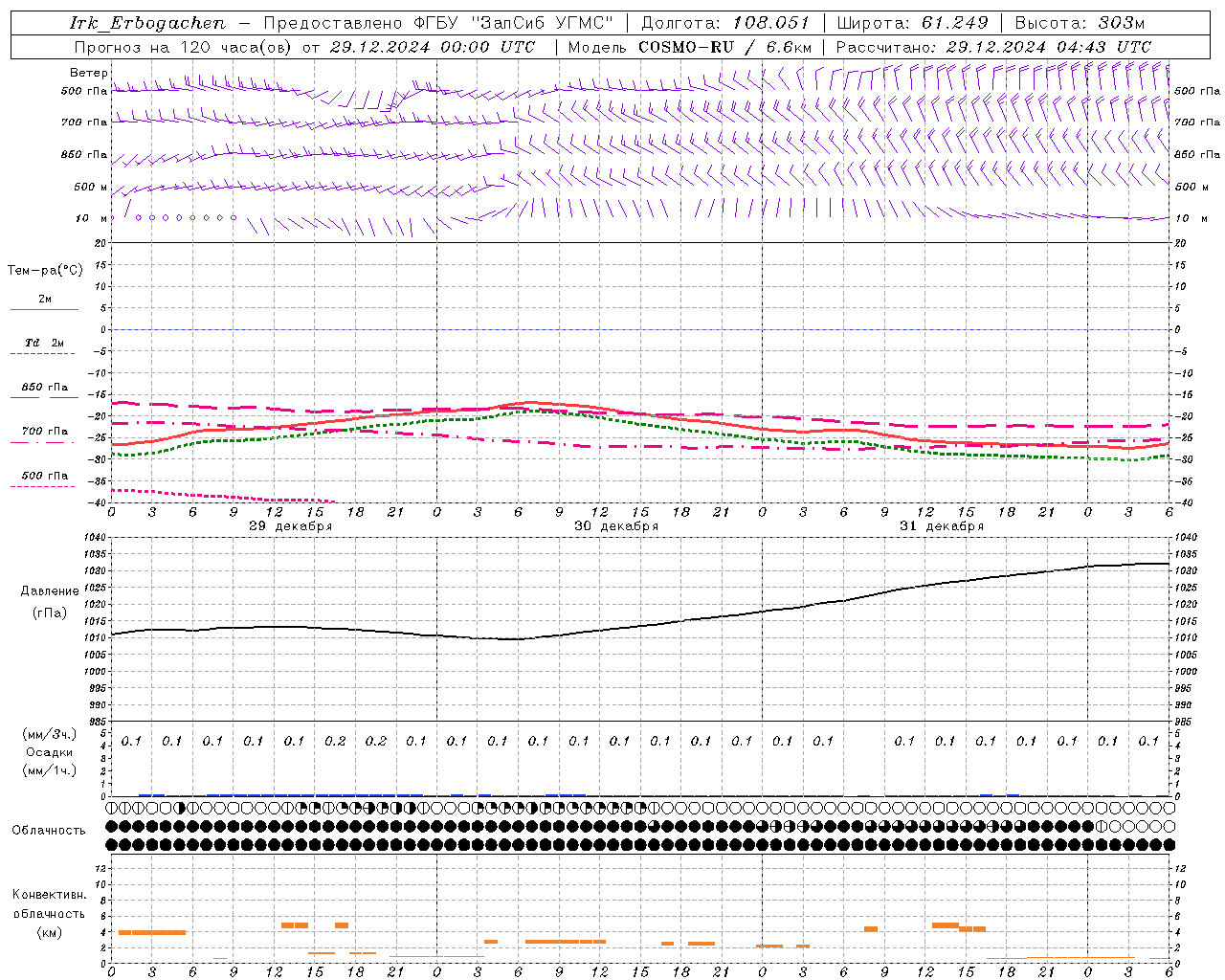
Task: Click the Тем-ра(°C) panel label
Action: 45,271
